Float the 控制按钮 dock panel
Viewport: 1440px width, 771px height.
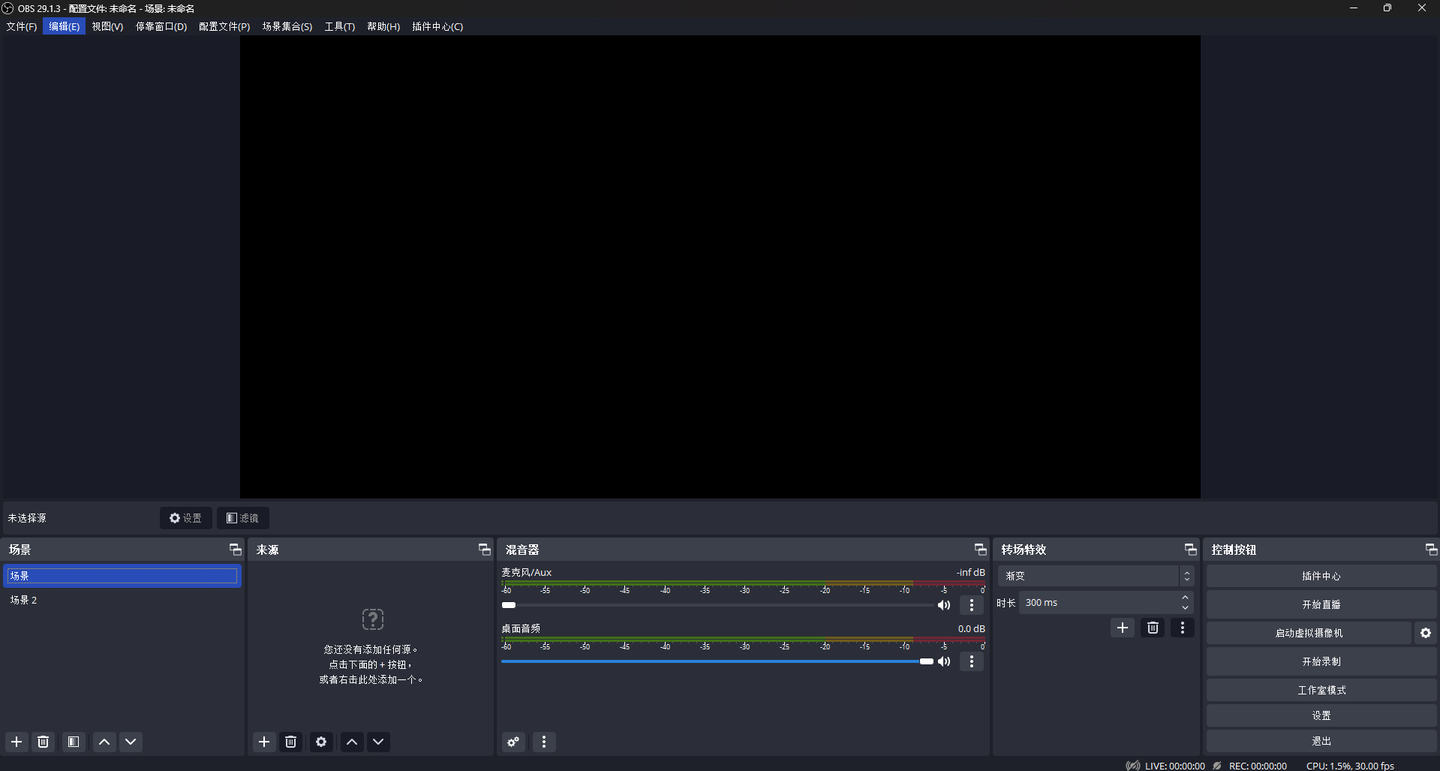click(x=1431, y=549)
